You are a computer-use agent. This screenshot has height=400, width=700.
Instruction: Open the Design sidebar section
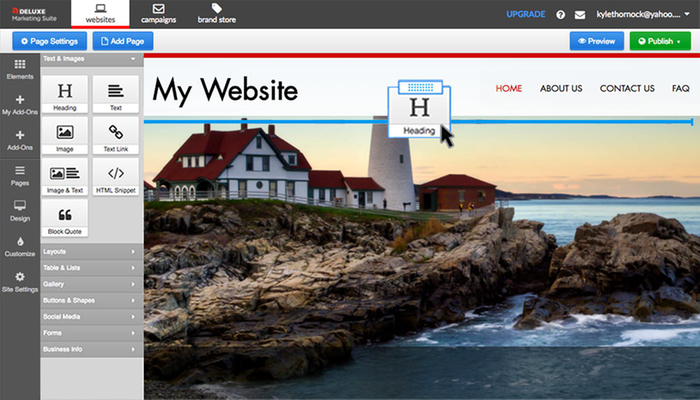pos(19,210)
